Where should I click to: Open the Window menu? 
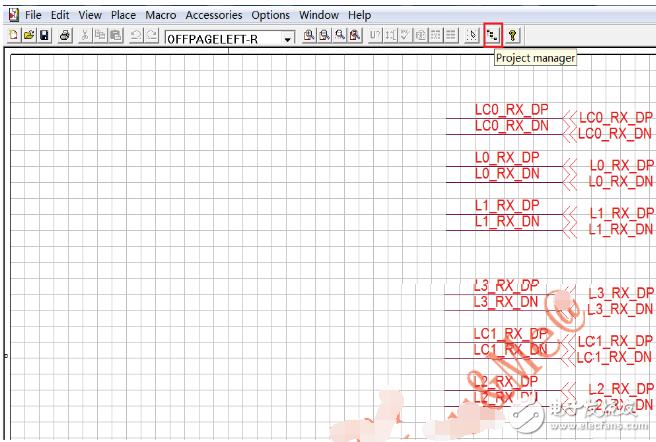[319, 15]
